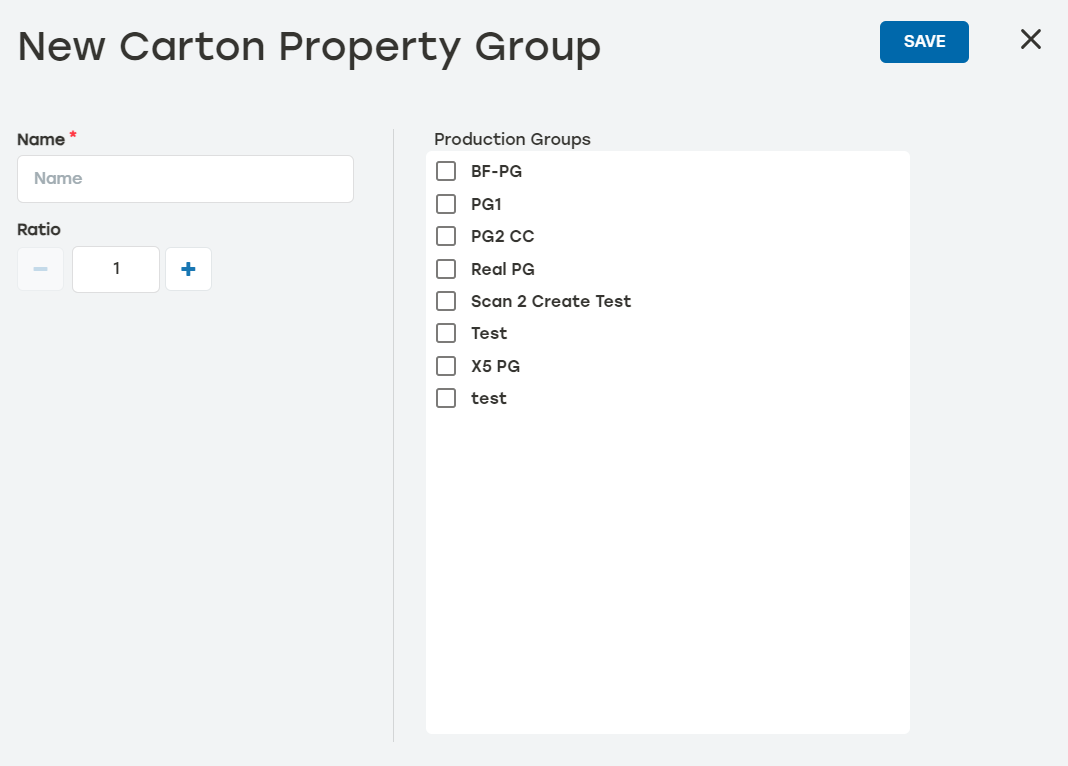Click the Name label above the field
Screen dimensions: 1068x766
pyautogui.click(x=39, y=139)
